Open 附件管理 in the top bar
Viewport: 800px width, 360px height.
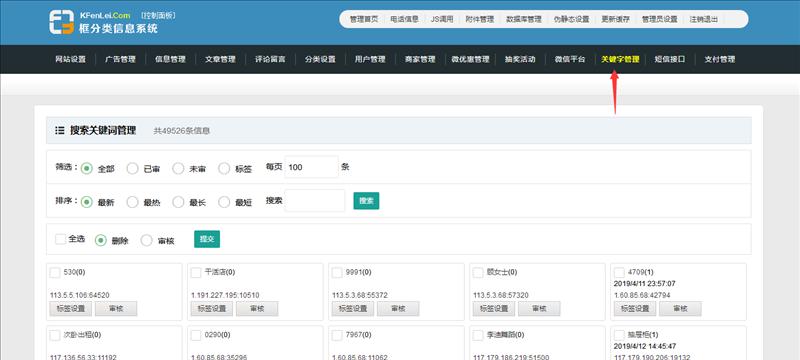point(480,19)
